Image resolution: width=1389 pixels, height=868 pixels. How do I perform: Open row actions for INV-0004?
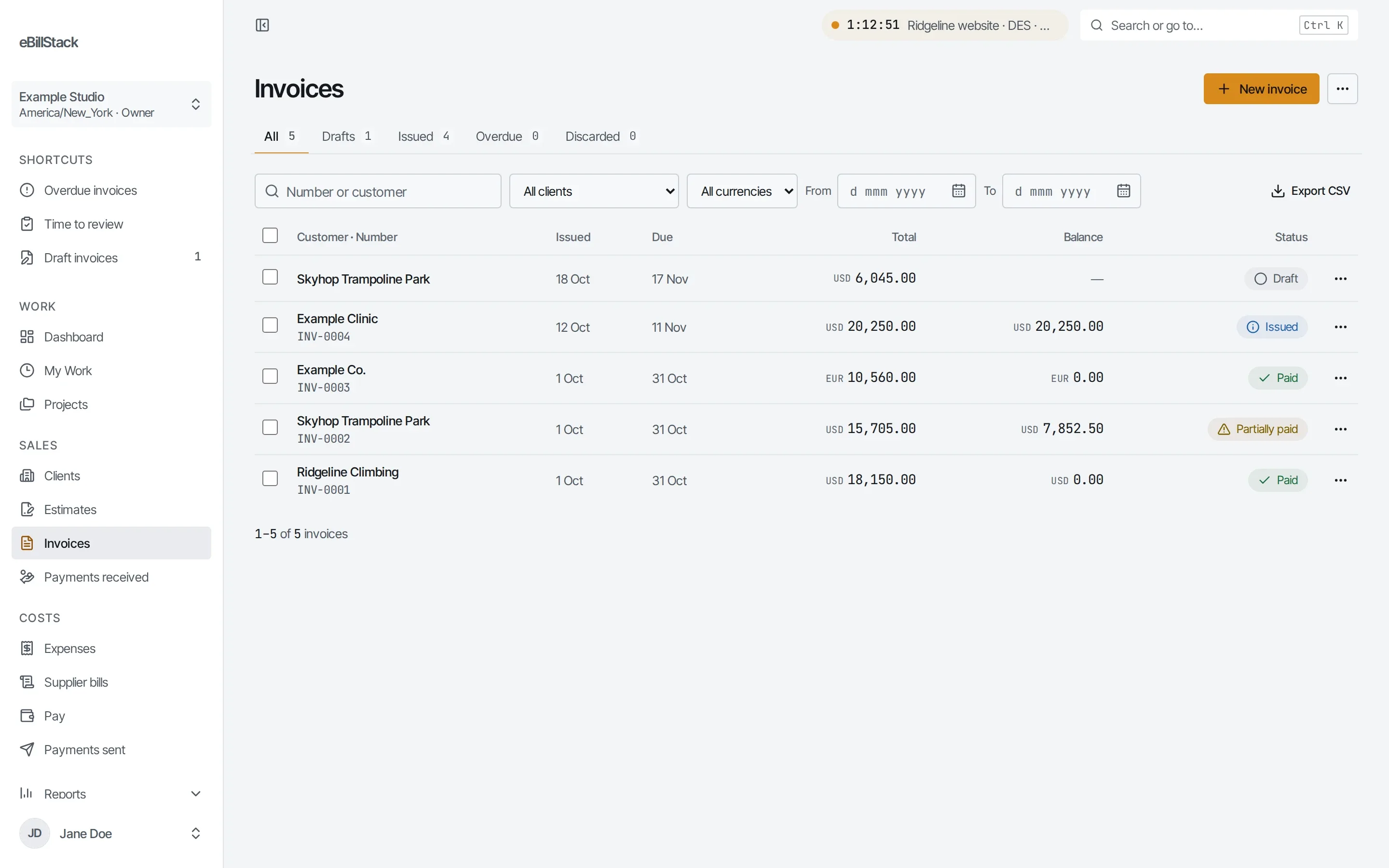click(1341, 327)
